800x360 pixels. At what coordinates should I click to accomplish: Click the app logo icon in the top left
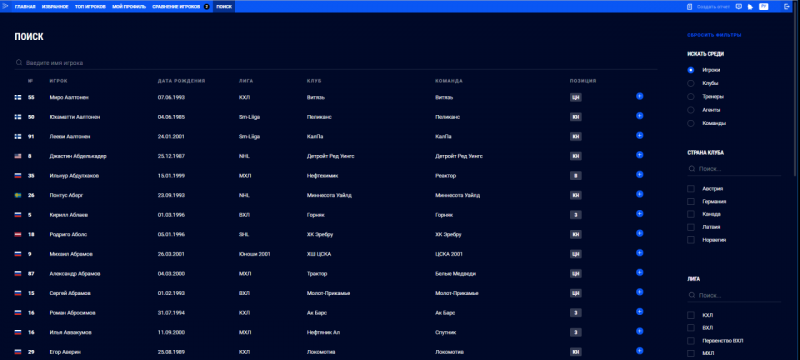click(x=6, y=6)
